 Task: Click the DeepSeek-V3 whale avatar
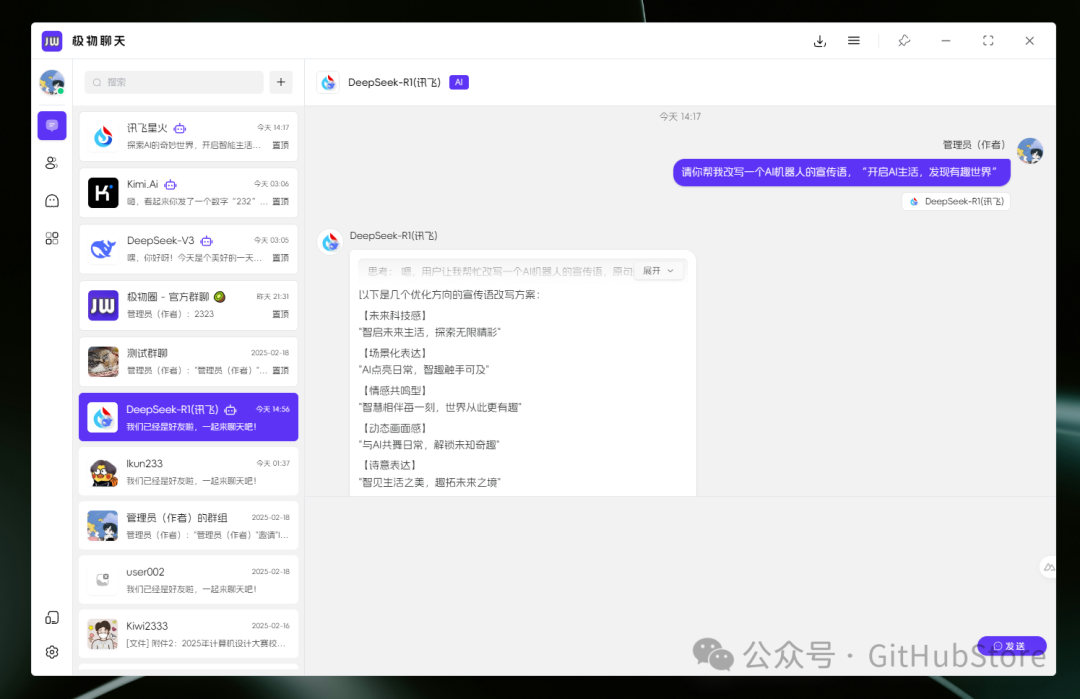coord(103,249)
